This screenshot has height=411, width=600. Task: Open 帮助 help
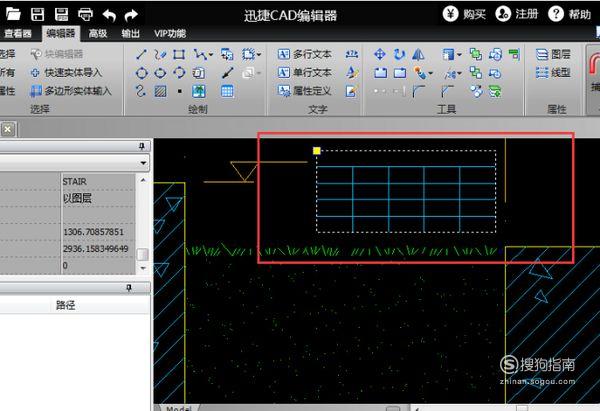pos(570,15)
